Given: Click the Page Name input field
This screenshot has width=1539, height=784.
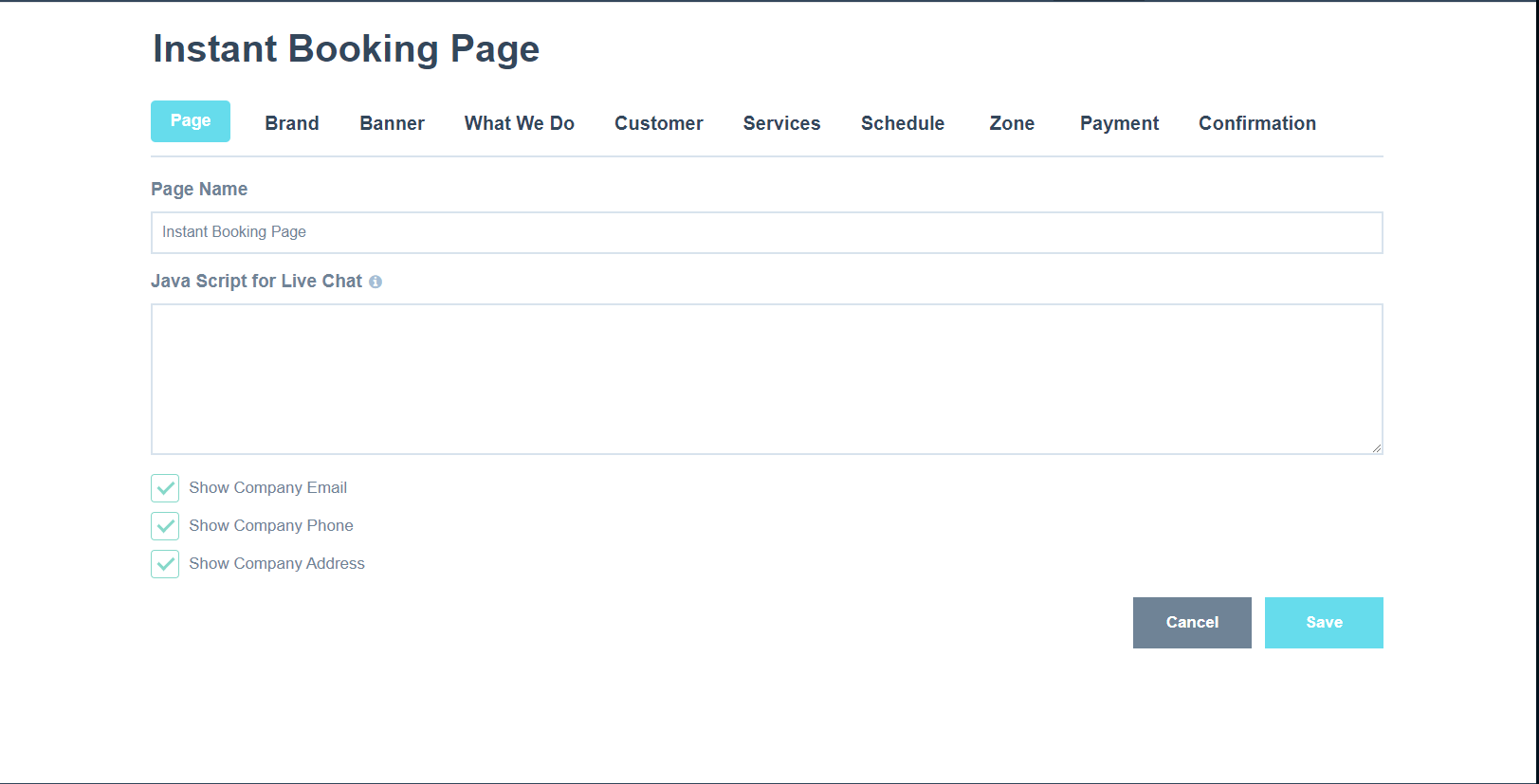Looking at the screenshot, I should (767, 232).
